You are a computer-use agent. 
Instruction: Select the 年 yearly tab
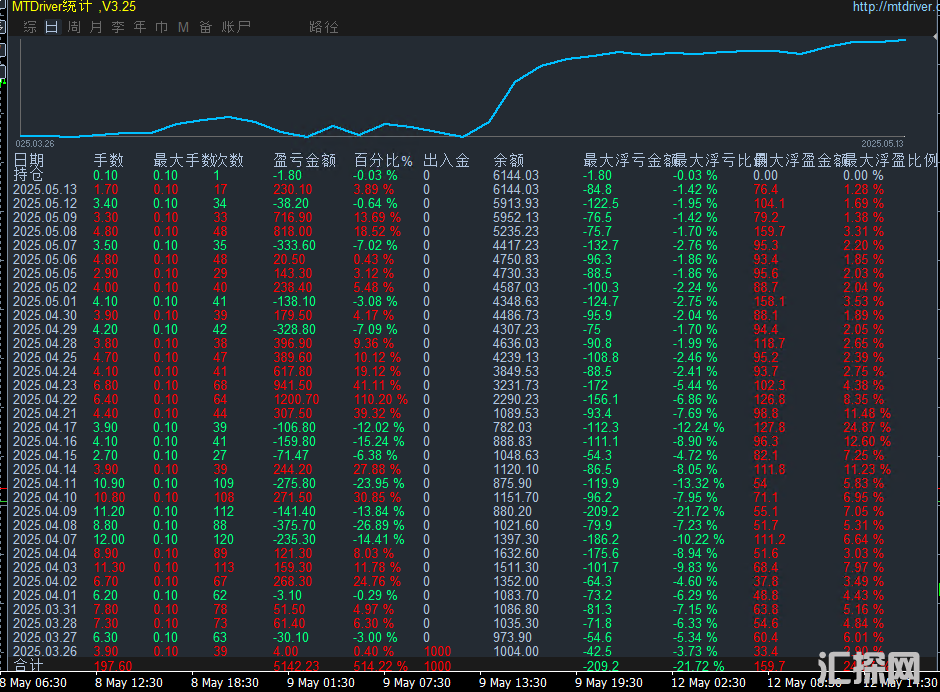140,27
